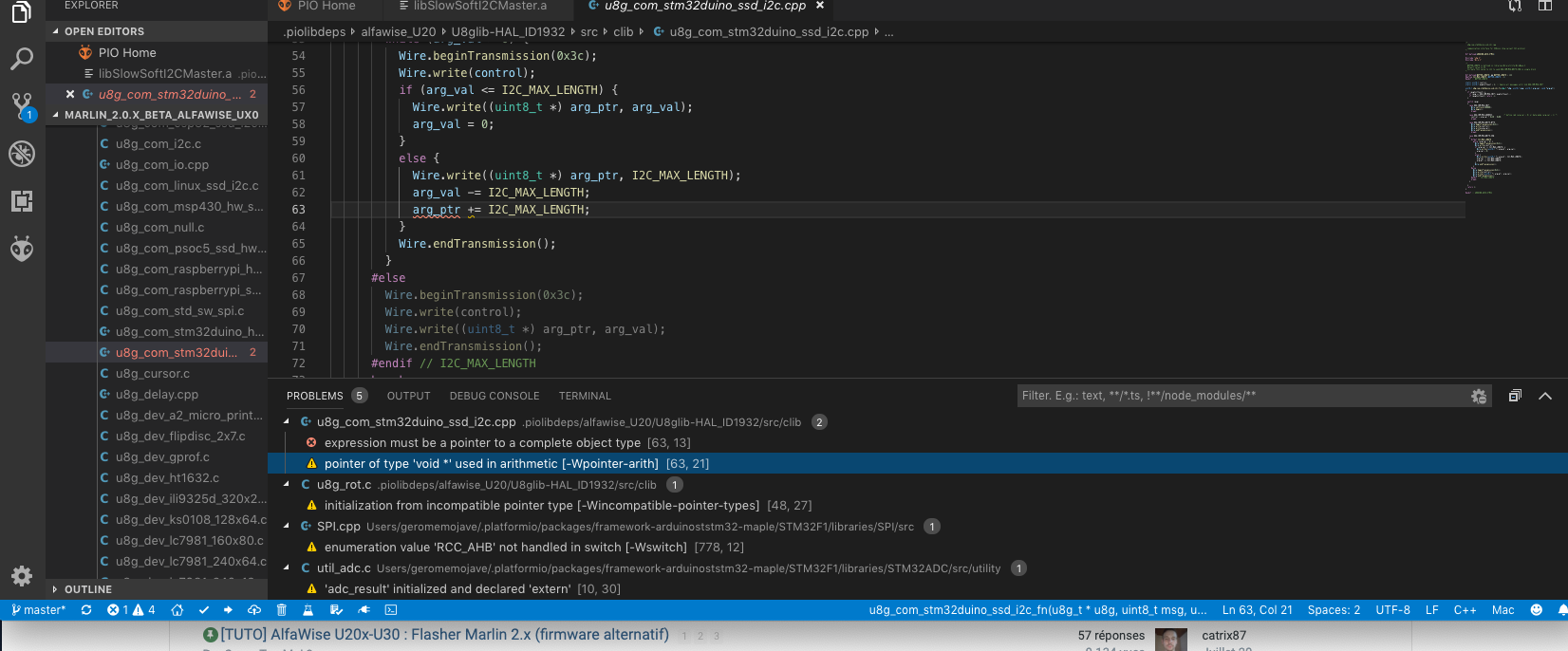Collapse all problems with stacked-squares icon
The image size is (1568, 651).
tap(1515, 396)
